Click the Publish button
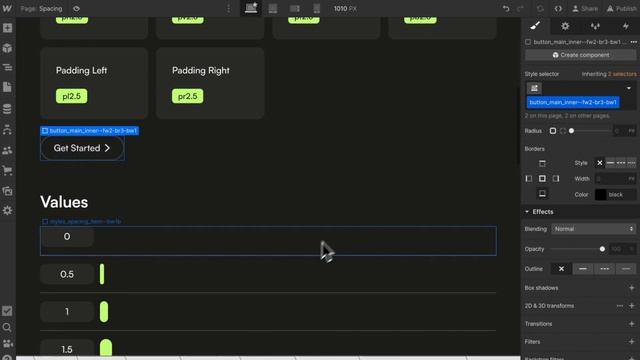 click(622, 9)
